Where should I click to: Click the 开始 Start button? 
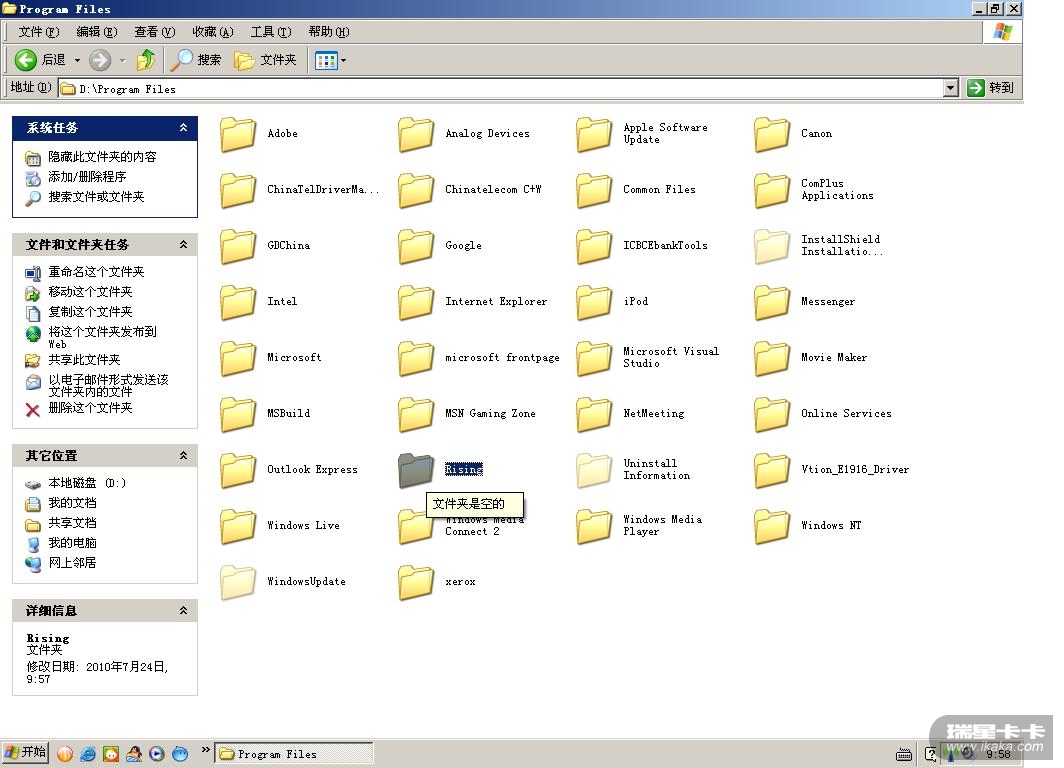27,753
